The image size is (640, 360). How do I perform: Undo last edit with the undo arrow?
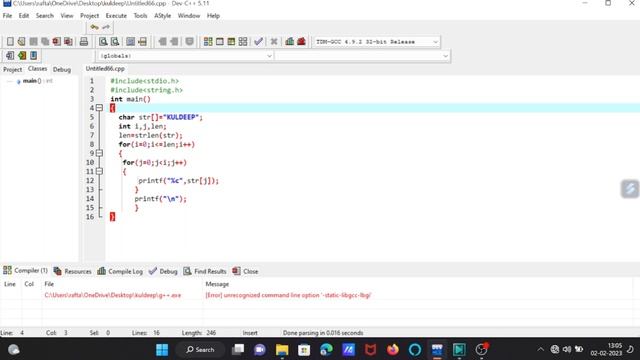[94, 27]
